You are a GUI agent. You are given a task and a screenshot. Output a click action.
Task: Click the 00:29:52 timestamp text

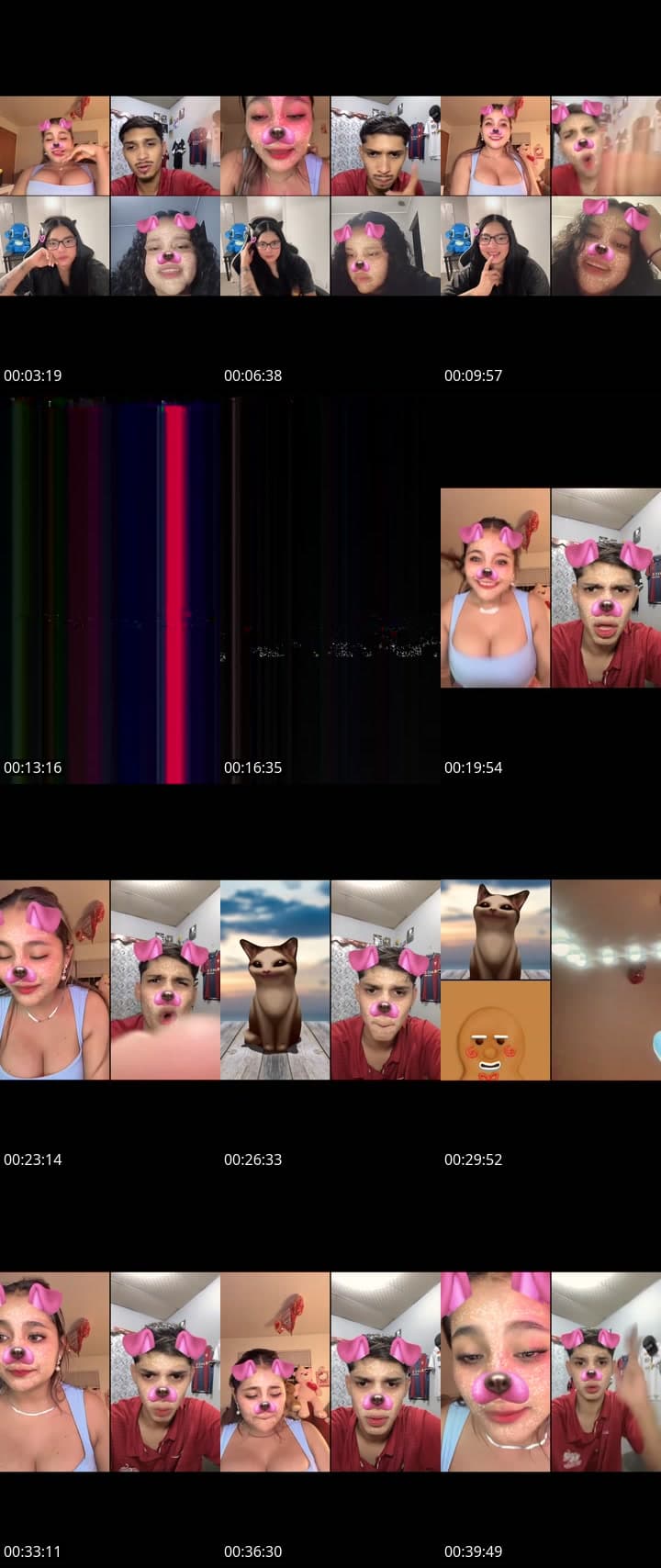tap(474, 1159)
